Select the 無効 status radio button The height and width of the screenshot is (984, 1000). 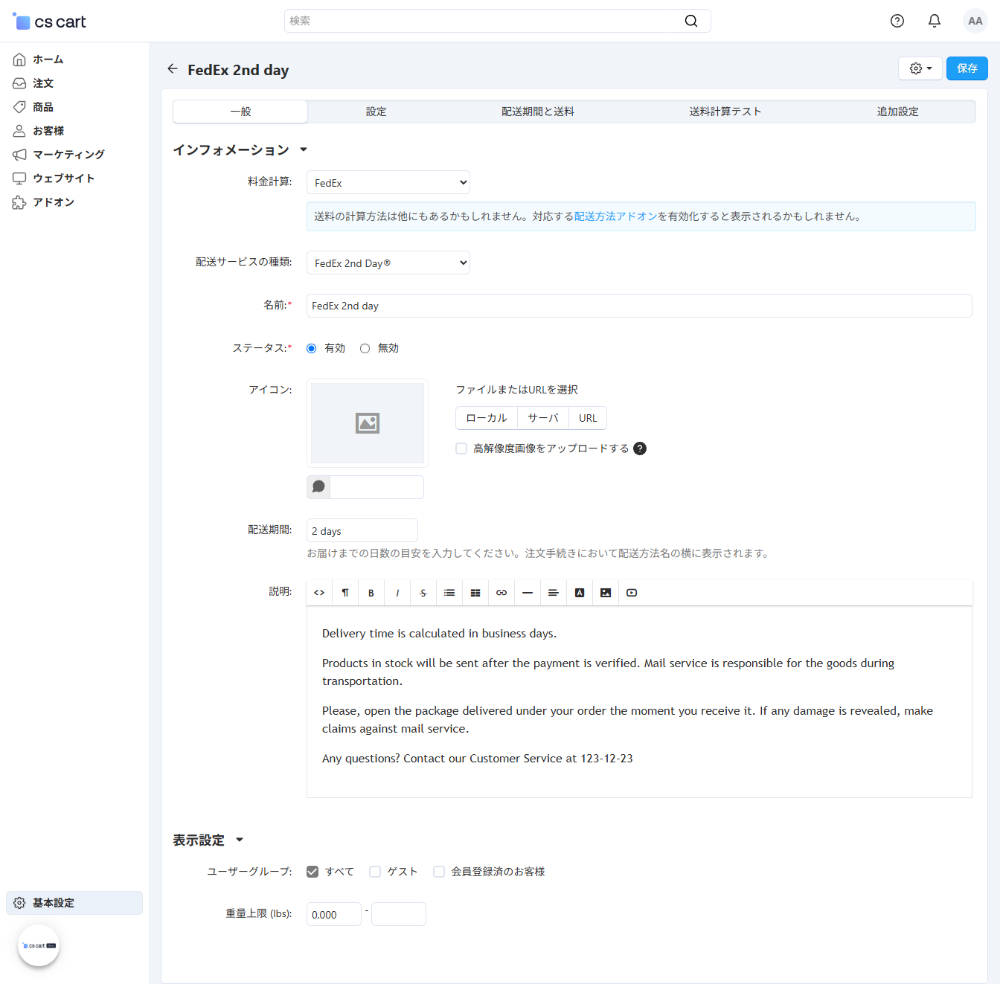tap(365, 348)
